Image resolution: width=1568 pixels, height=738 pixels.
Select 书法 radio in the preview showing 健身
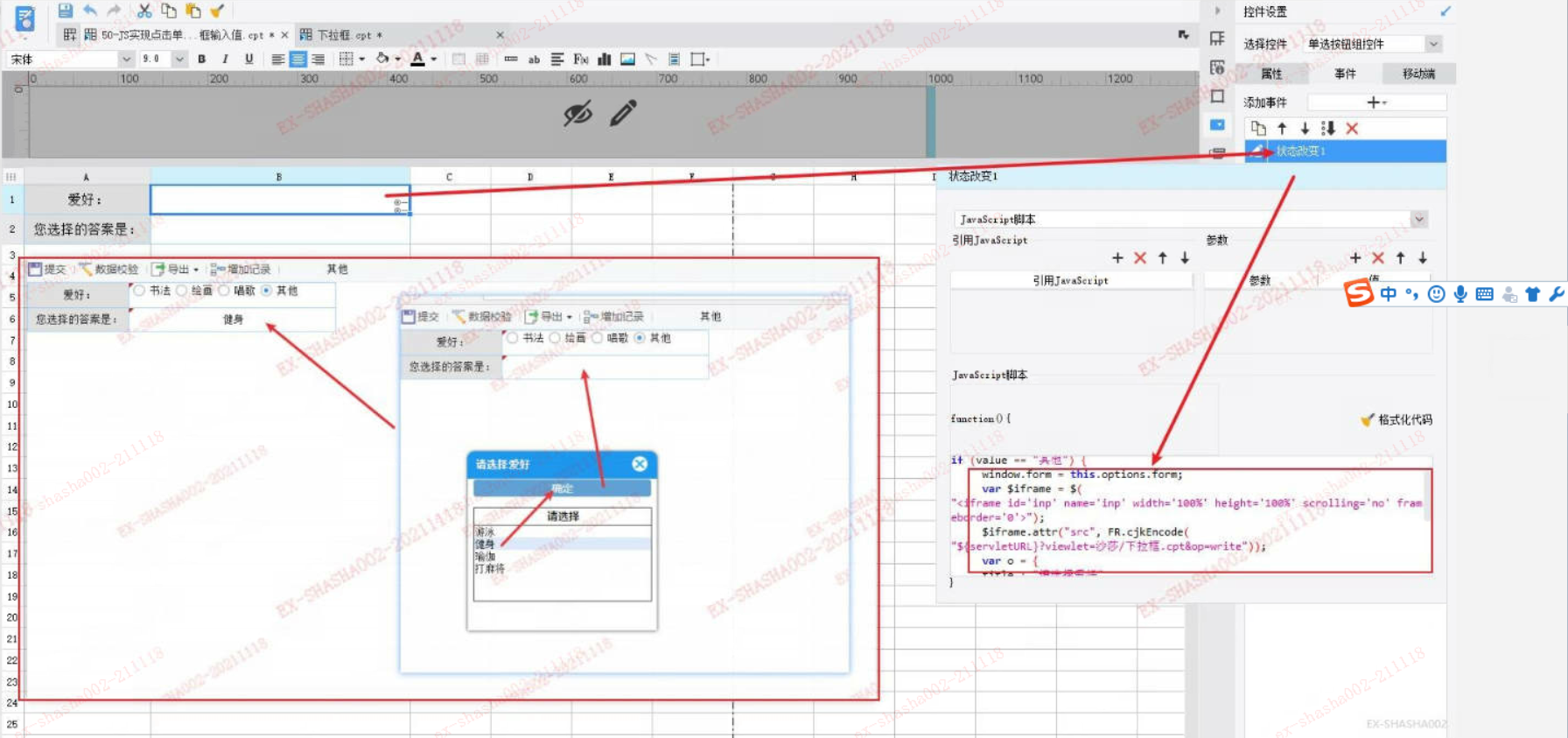(139, 291)
